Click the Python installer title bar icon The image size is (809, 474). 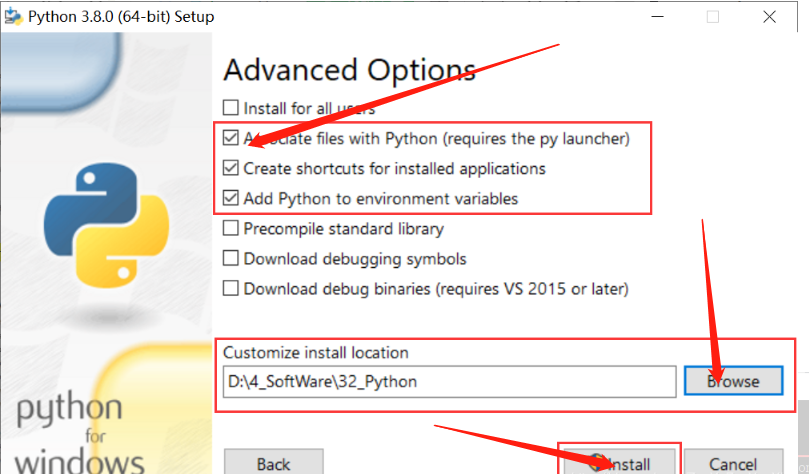click(14, 17)
